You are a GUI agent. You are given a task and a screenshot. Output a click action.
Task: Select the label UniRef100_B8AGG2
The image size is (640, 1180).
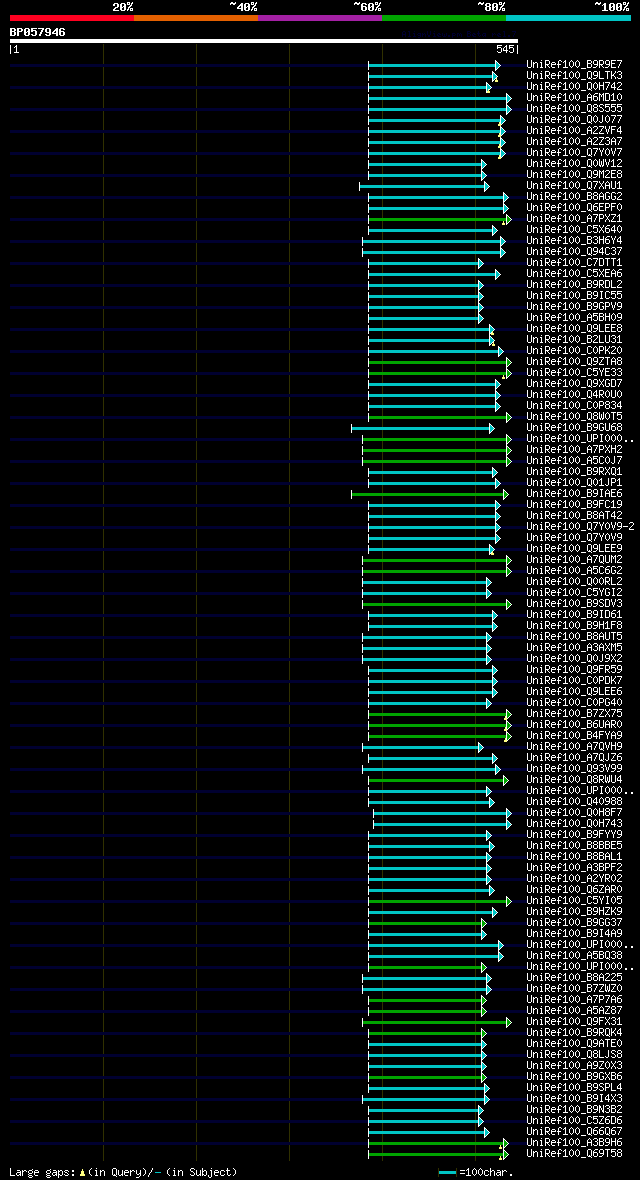(x=574, y=196)
